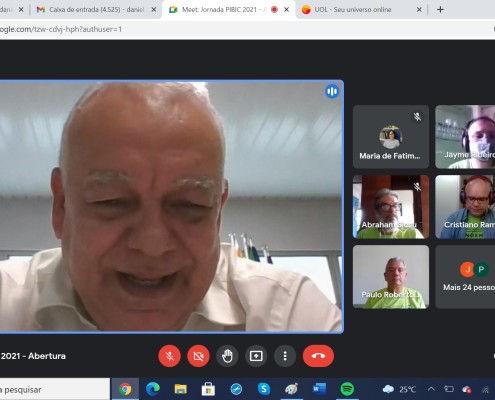This screenshot has width=495, height=400.
Task: Open Skype from the taskbar
Action: tap(264, 389)
